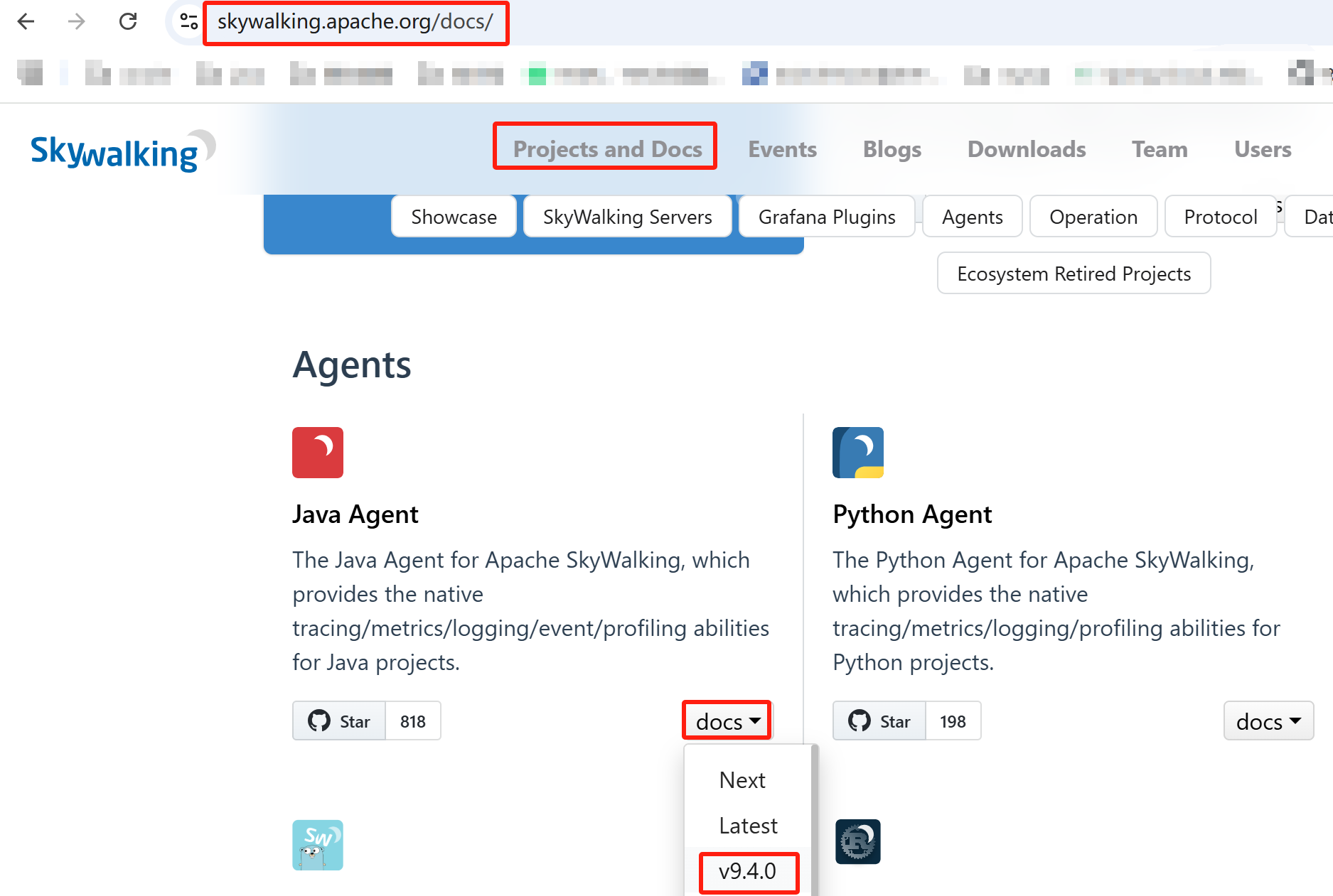Click the address bar URL

click(x=355, y=22)
